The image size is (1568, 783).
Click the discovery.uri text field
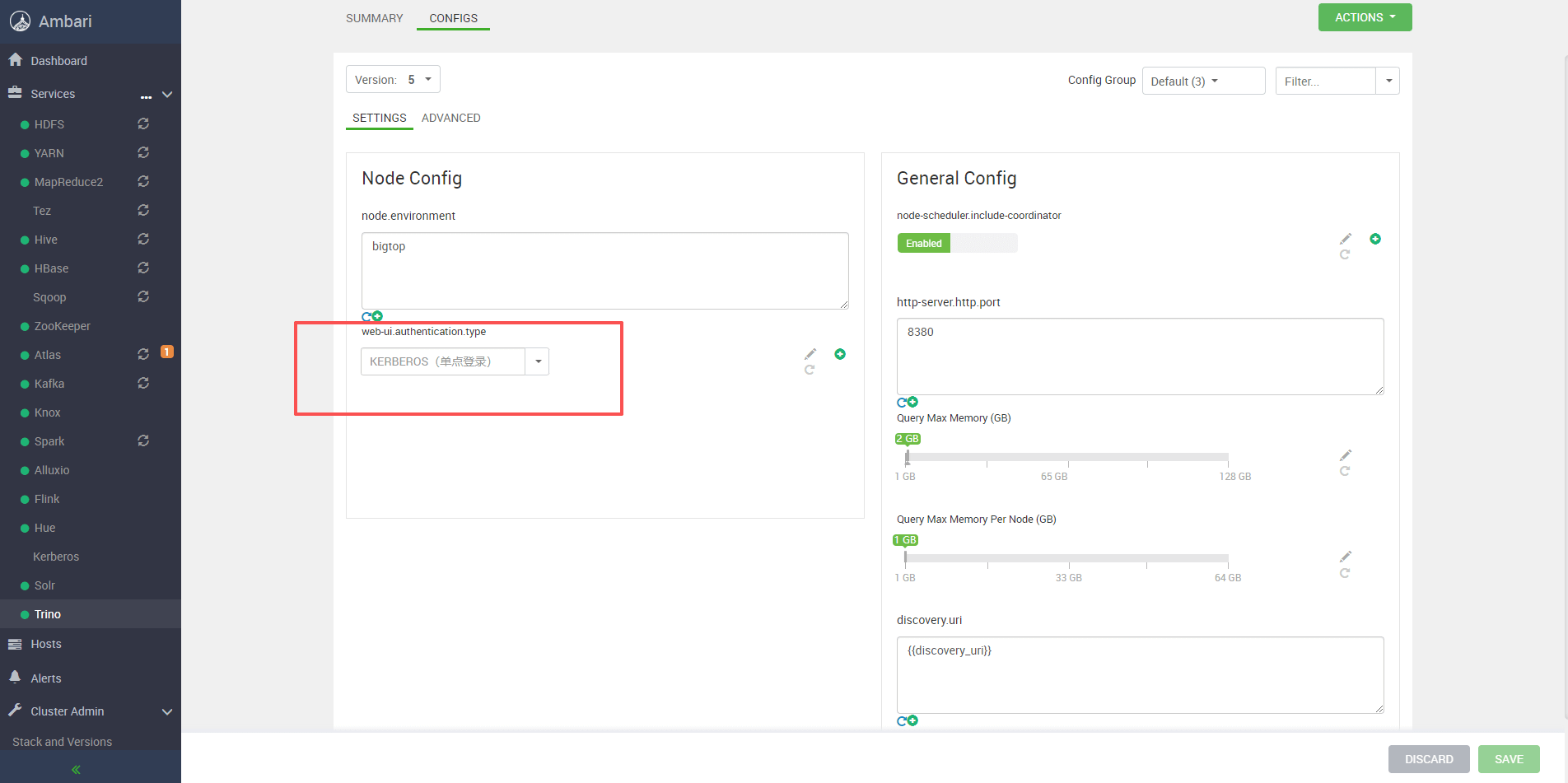tap(1141, 675)
